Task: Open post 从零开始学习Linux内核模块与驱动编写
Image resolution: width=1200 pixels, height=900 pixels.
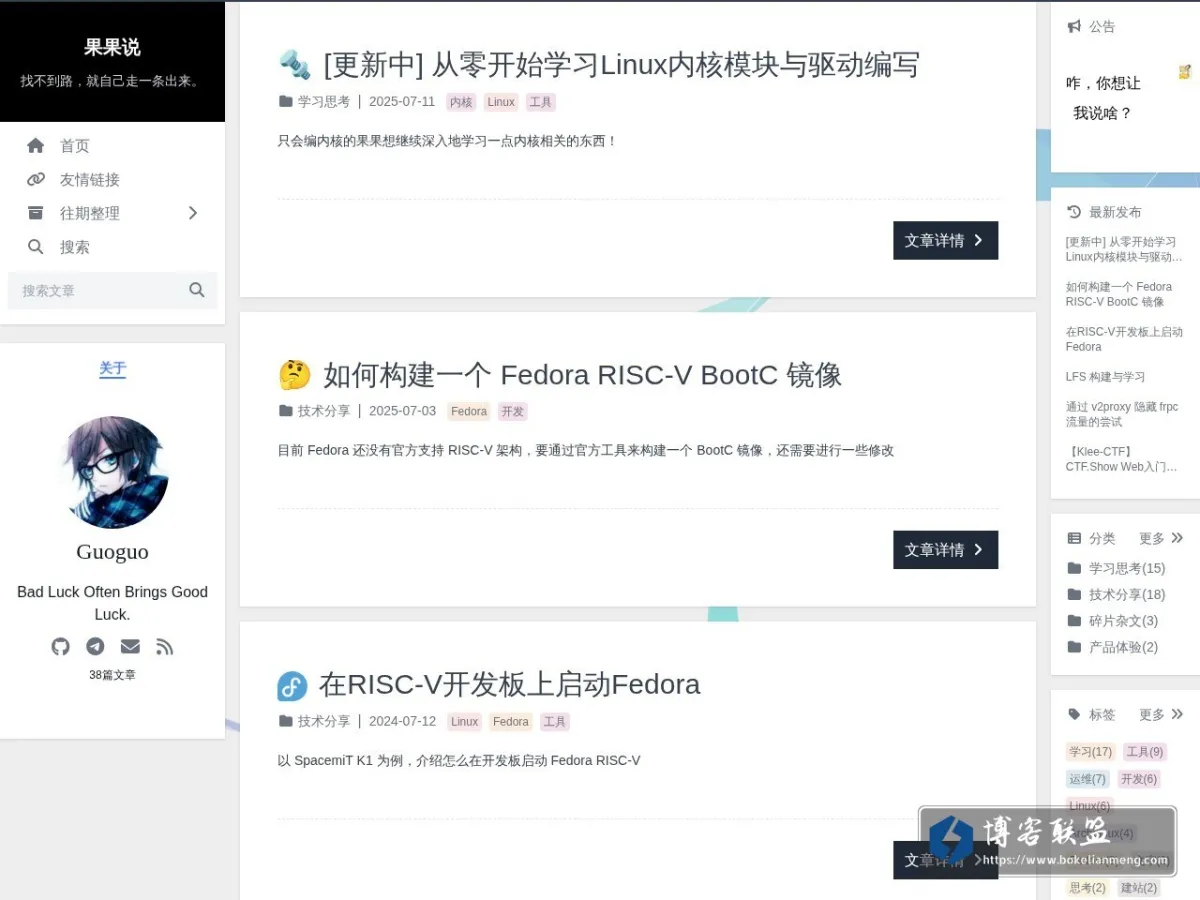Action: [x=621, y=65]
